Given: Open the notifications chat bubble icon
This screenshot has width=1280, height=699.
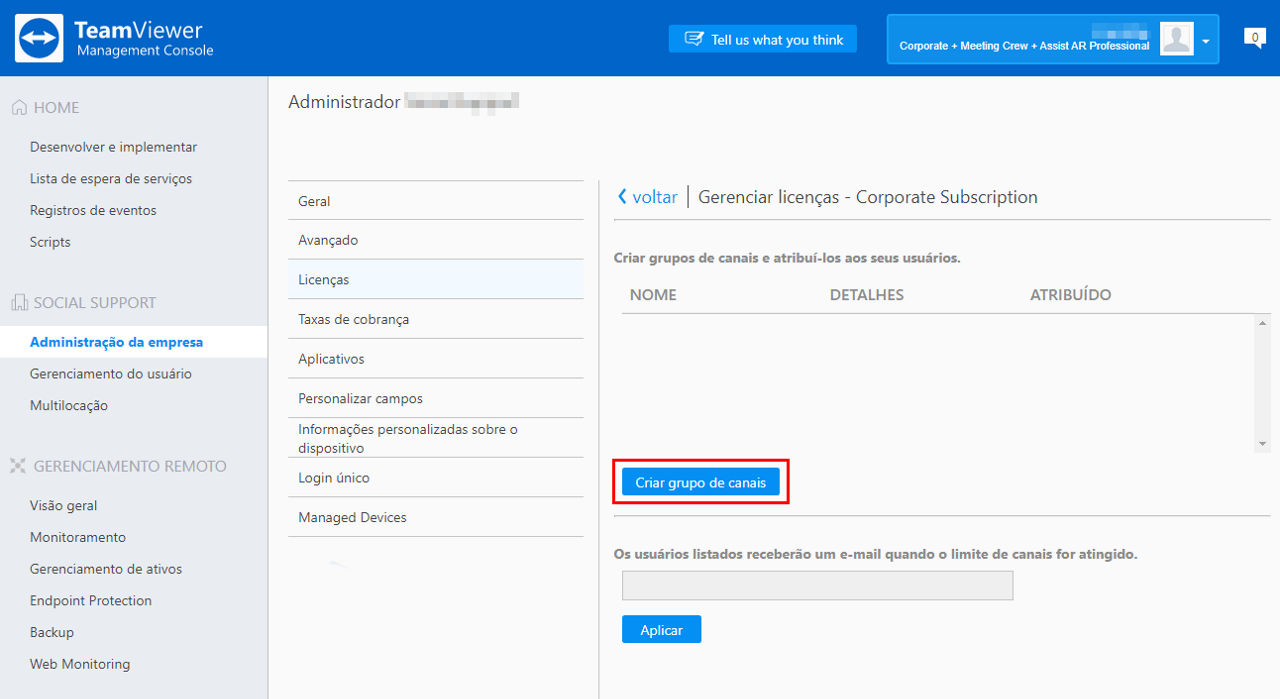Looking at the screenshot, I should point(1254,38).
